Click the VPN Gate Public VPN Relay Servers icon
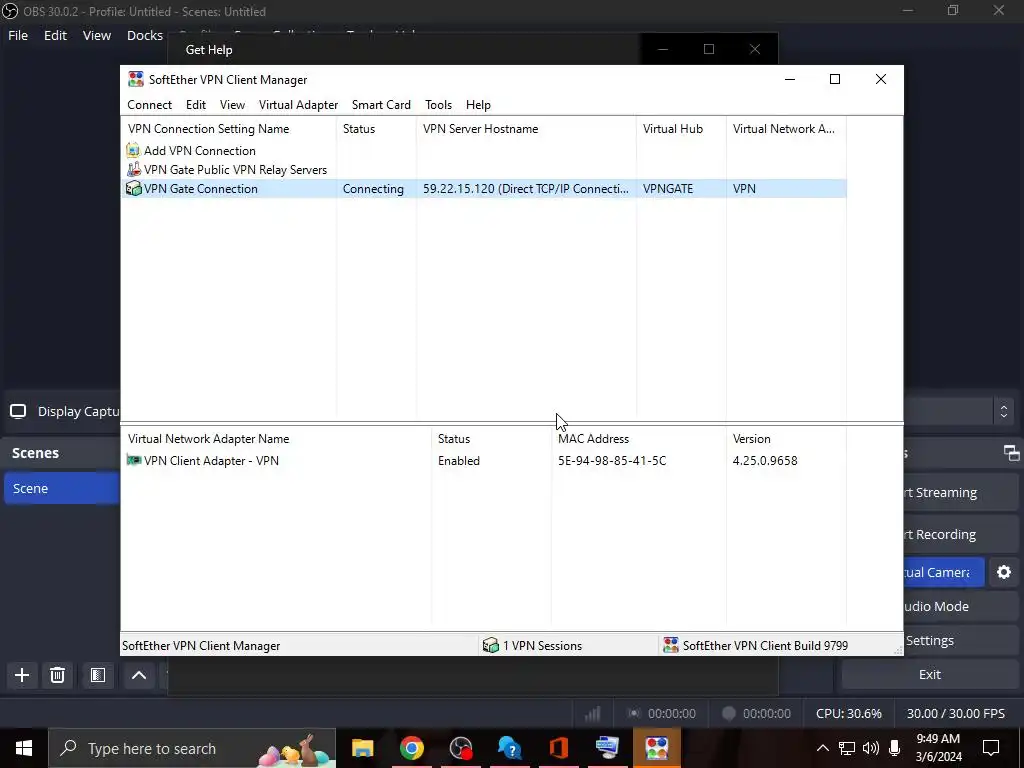The image size is (1024, 768). [133, 169]
